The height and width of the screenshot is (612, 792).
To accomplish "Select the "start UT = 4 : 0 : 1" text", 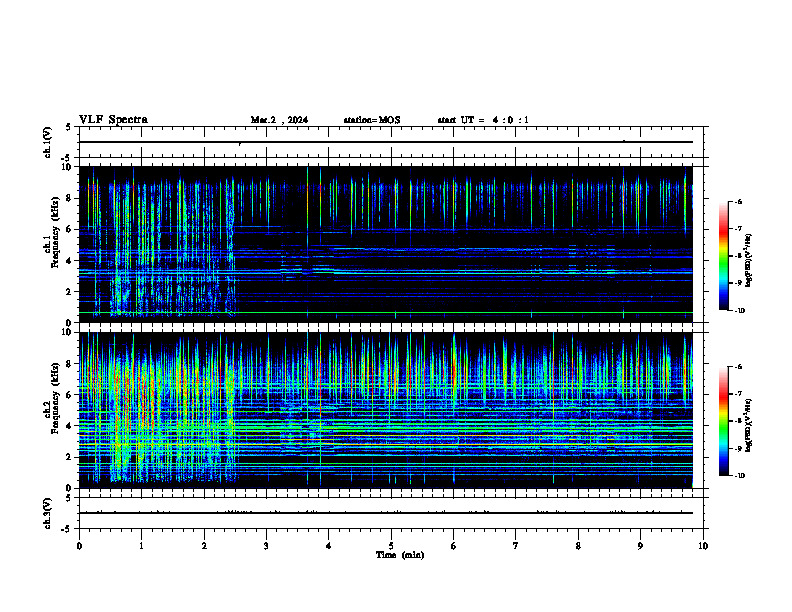I will pyautogui.click(x=483, y=120).
